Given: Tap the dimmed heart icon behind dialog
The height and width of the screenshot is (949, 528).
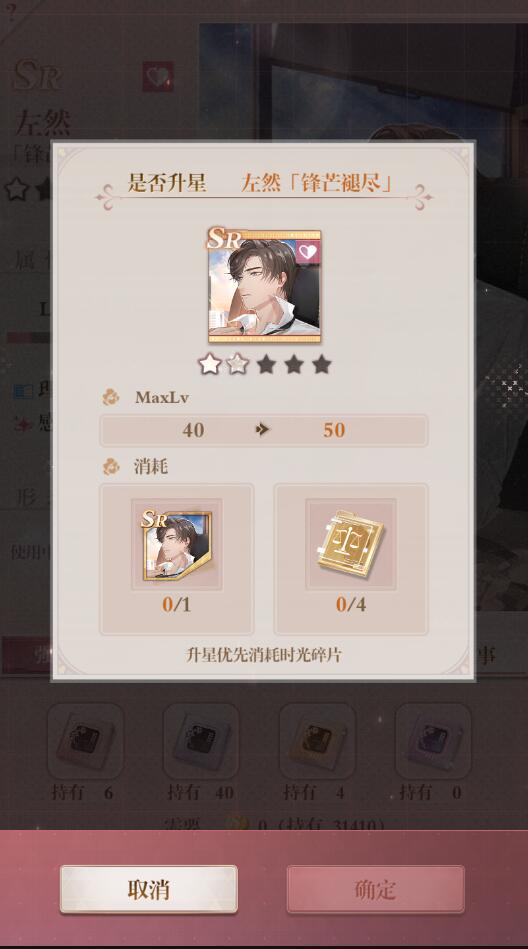Looking at the screenshot, I should [158, 76].
